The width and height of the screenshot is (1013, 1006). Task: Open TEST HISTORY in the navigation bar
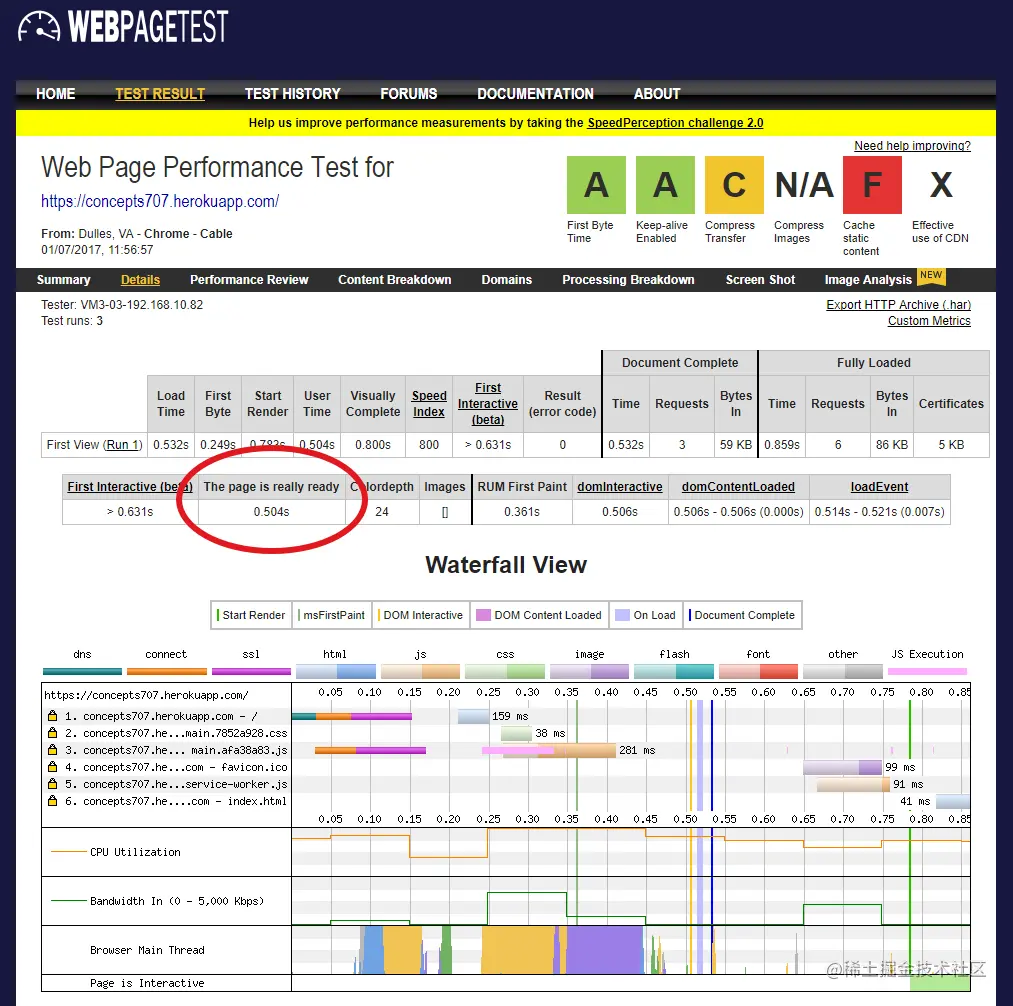point(293,94)
